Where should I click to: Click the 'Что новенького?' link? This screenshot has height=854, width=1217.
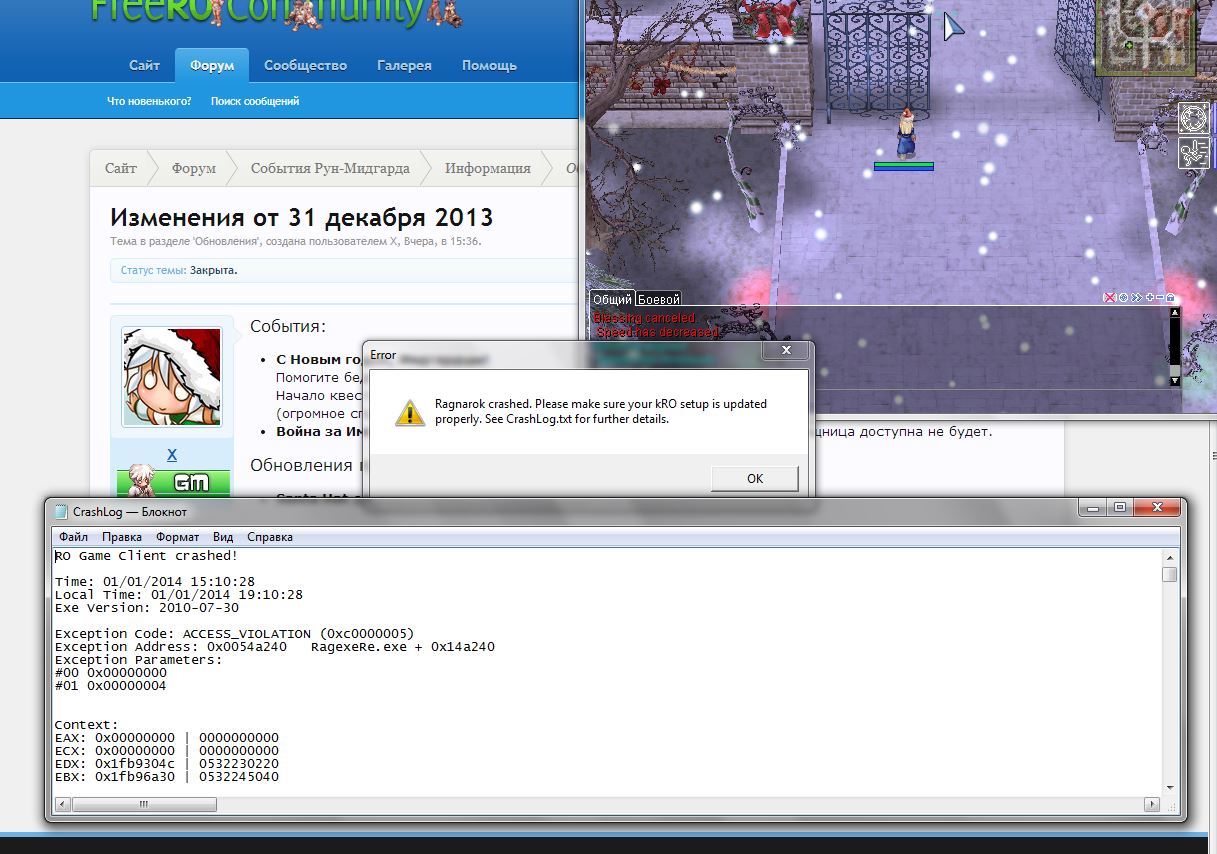pyautogui.click(x=149, y=101)
